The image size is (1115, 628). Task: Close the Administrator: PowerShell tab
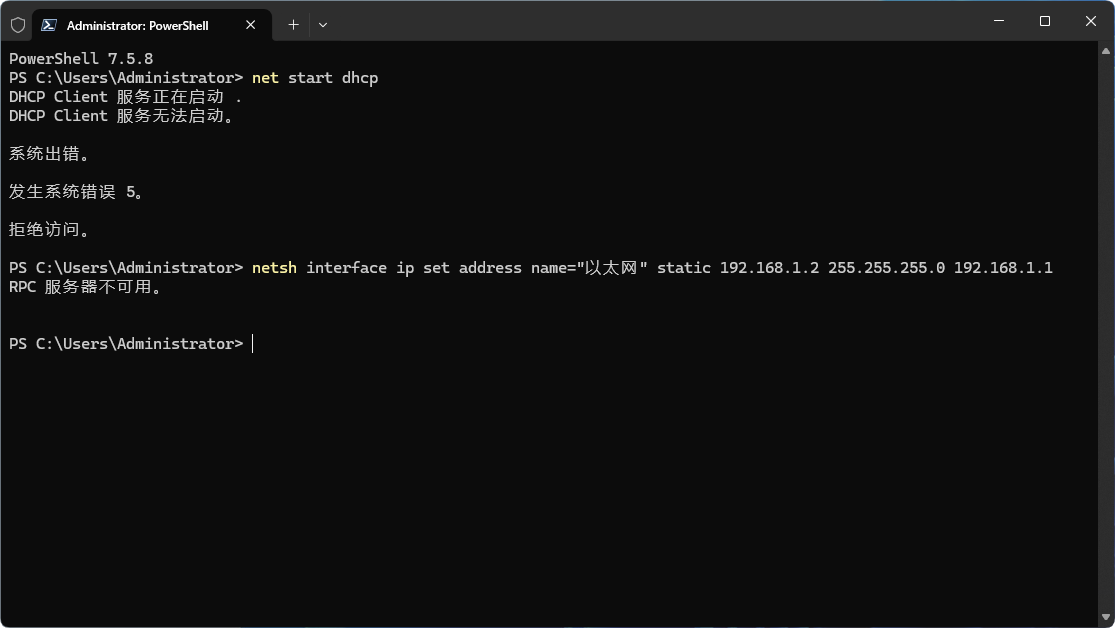pos(250,25)
